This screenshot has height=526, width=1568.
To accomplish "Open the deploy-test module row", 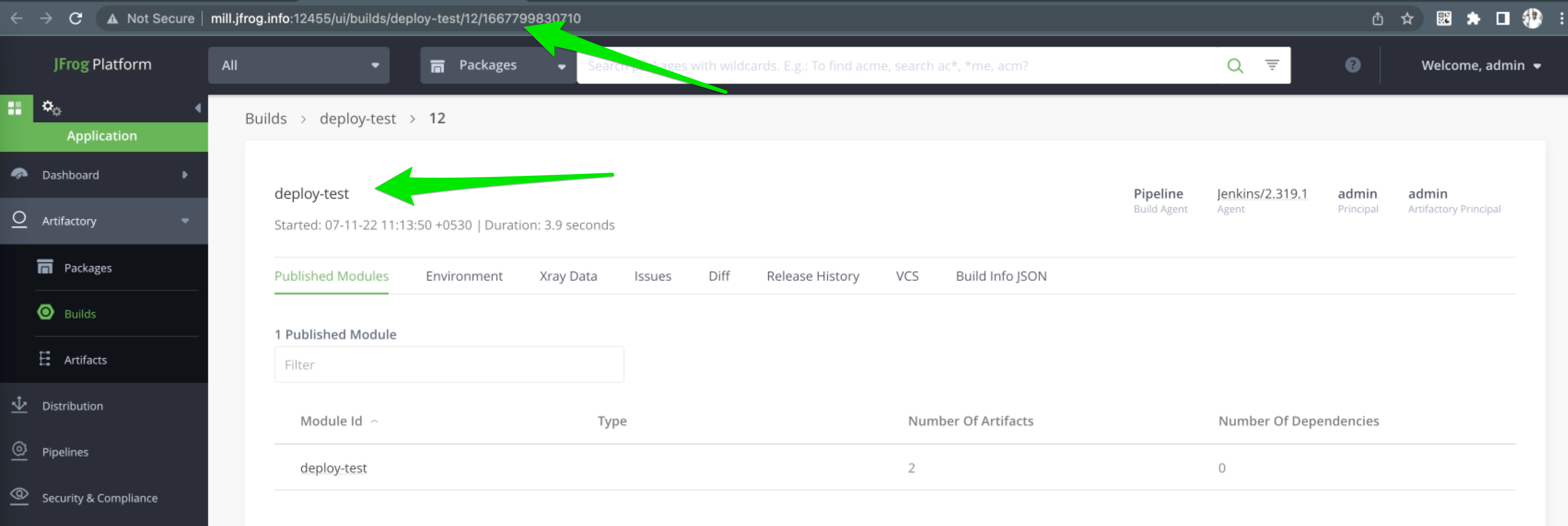I will click(x=334, y=467).
